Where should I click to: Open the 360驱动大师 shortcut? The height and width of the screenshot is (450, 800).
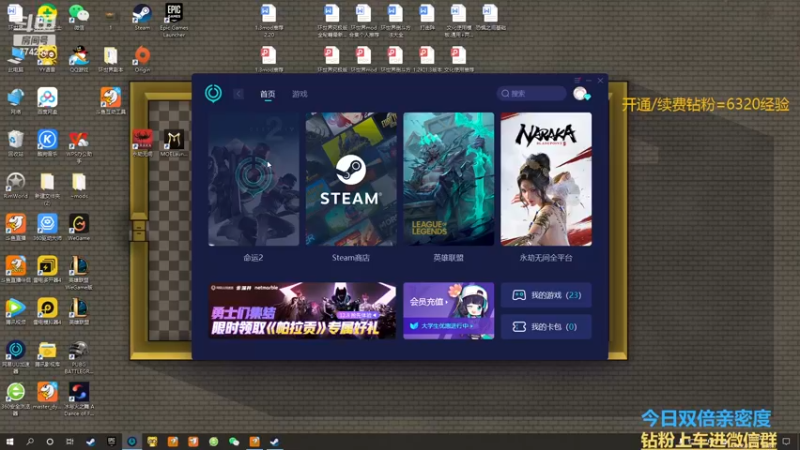pyautogui.click(x=47, y=227)
